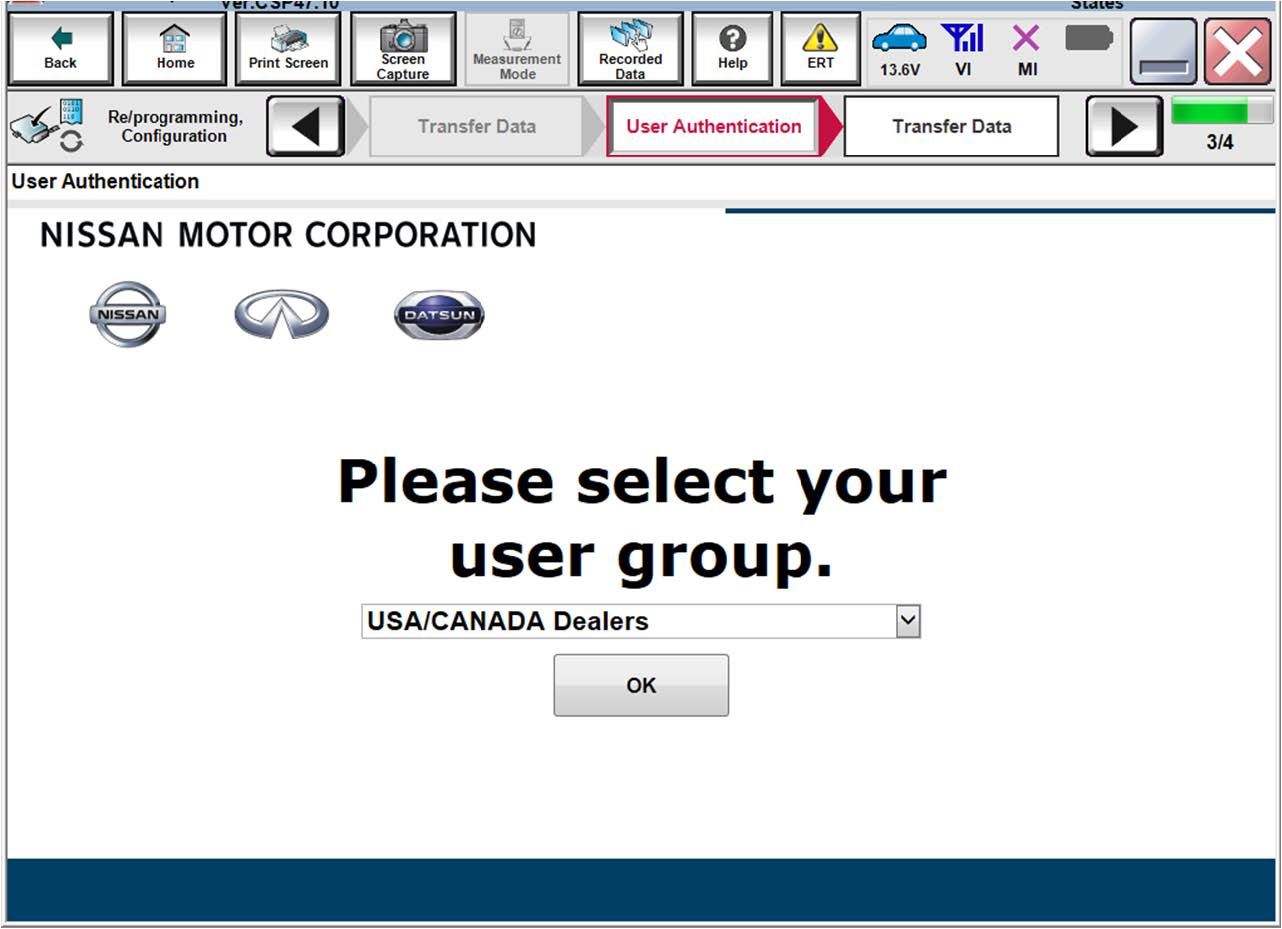
Task: Go to previous step with left arrow
Action: pos(306,126)
